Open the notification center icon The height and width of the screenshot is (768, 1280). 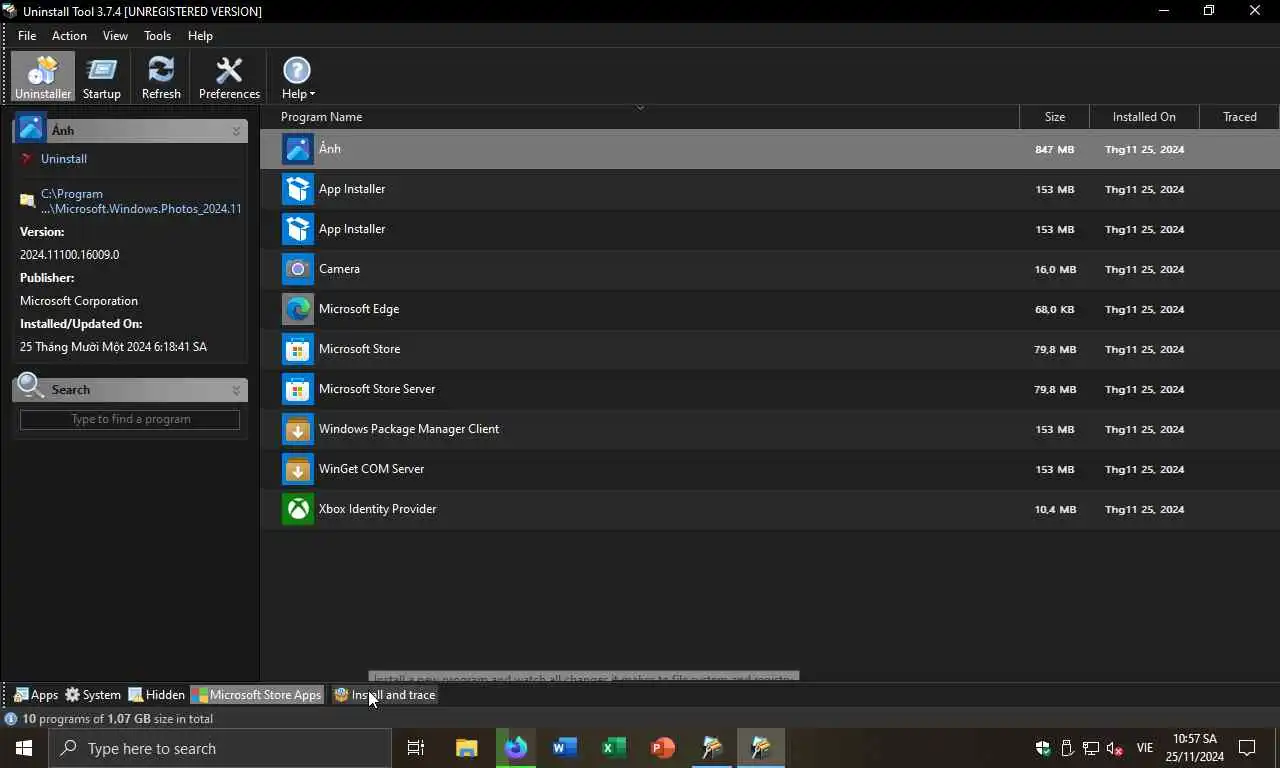click(1247, 748)
